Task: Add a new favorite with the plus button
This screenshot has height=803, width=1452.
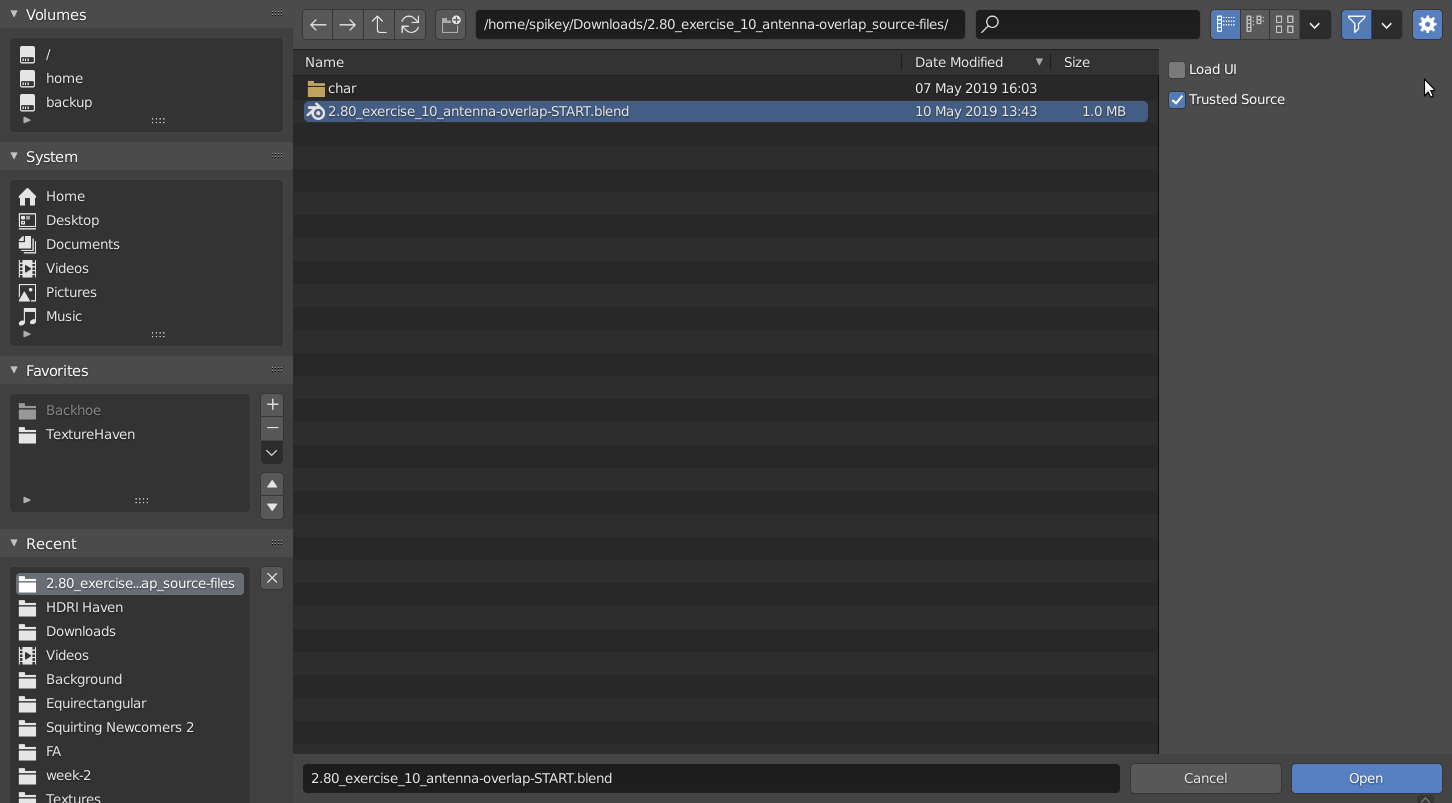Action: [271, 404]
